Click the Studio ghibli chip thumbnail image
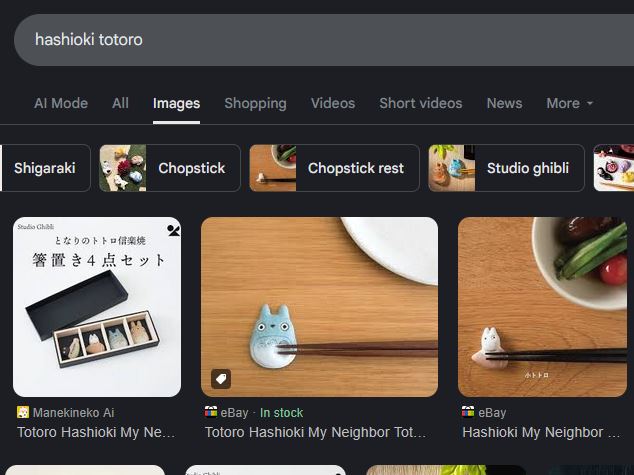 pos(452,168)
